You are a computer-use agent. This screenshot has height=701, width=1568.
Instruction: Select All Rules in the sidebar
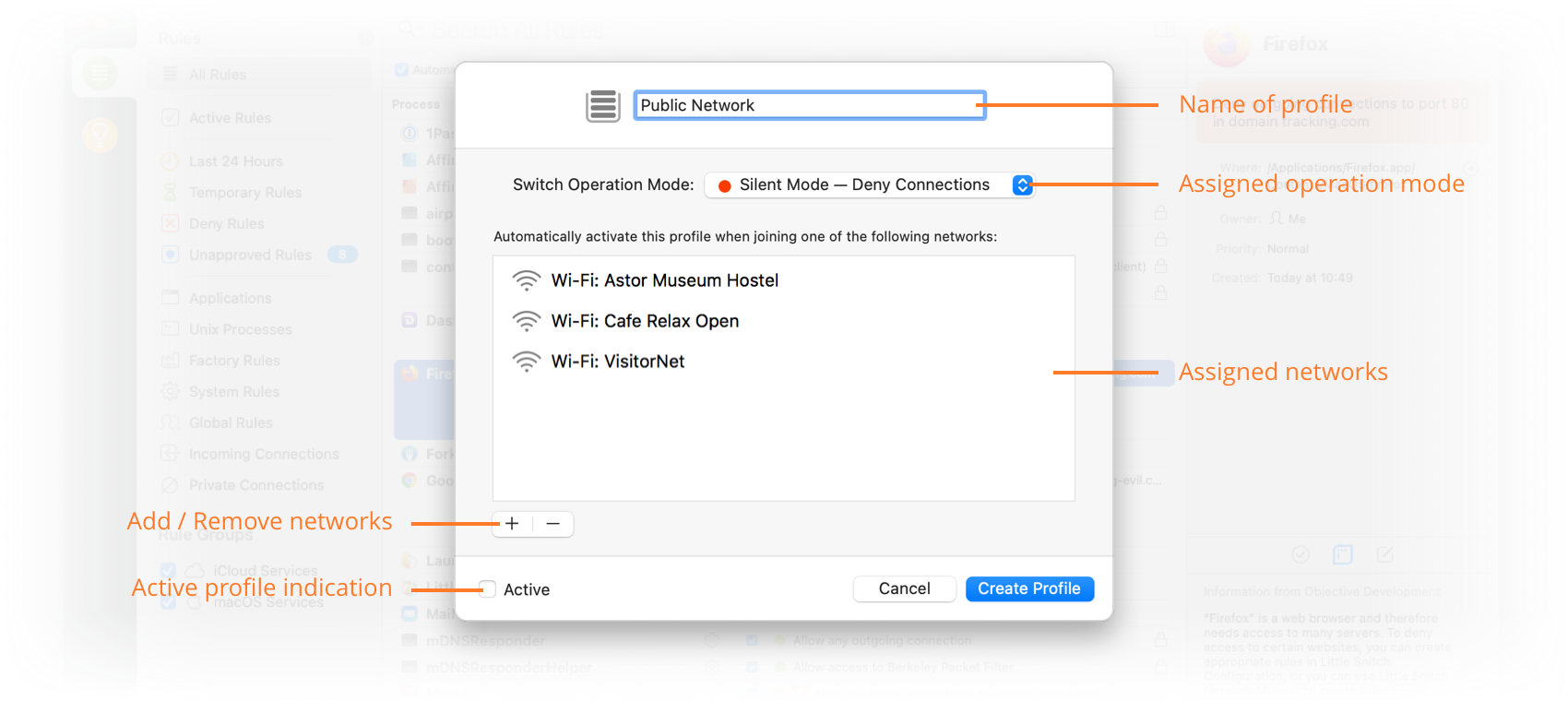(x=218, y=75)
